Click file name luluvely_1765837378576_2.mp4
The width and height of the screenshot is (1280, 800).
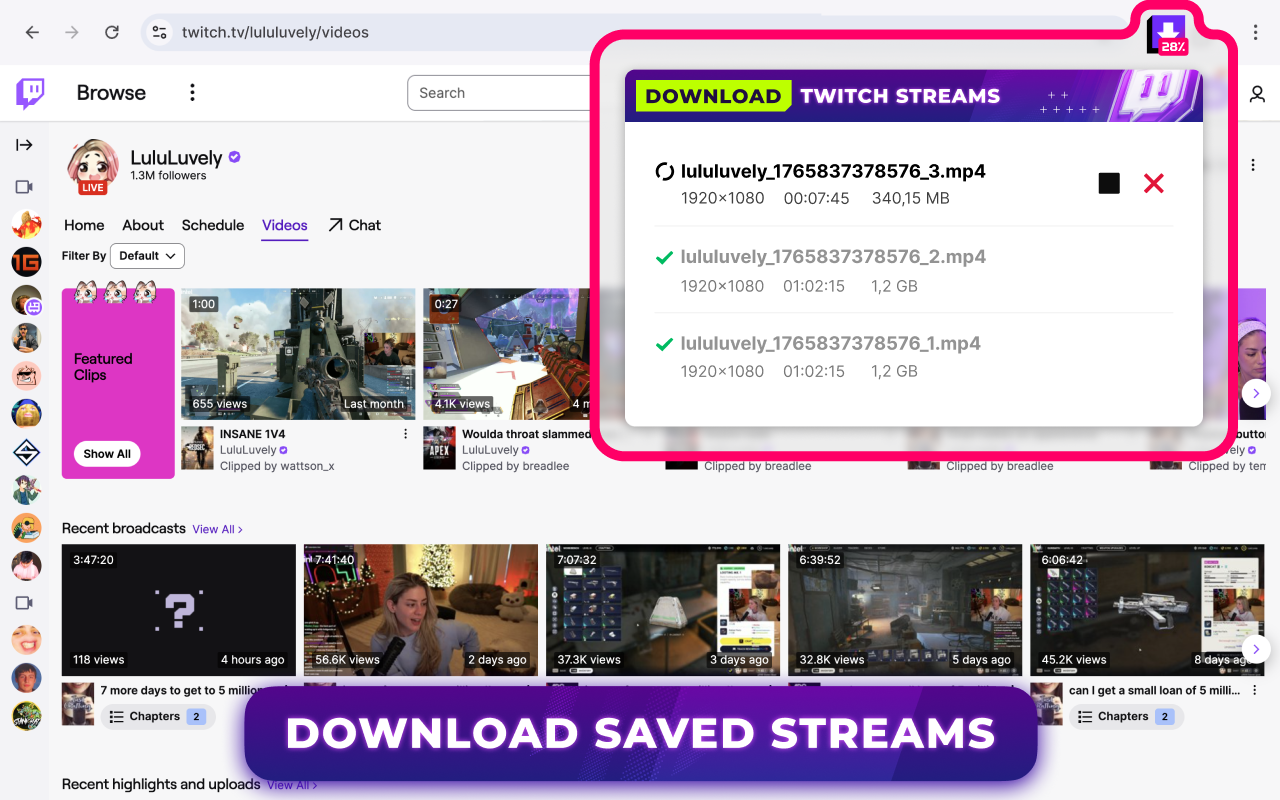click(x=833, y=257)
